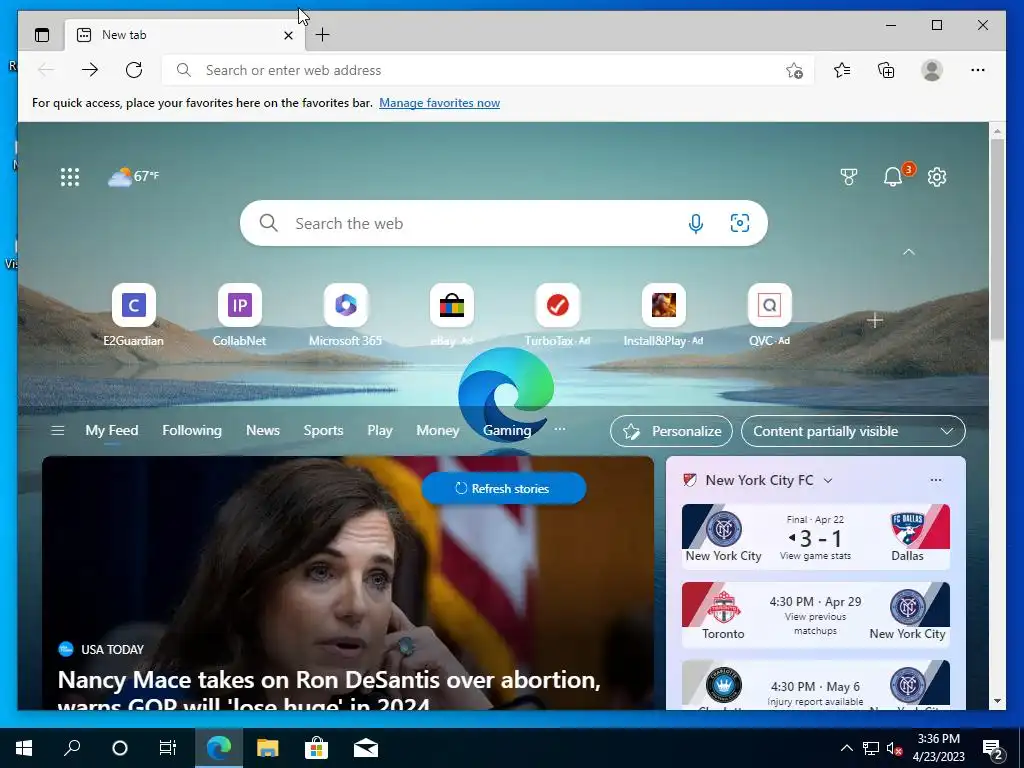Screen dimensions: 1024x768
Task: Open Task View on taskbar
Action: point(168,748)
